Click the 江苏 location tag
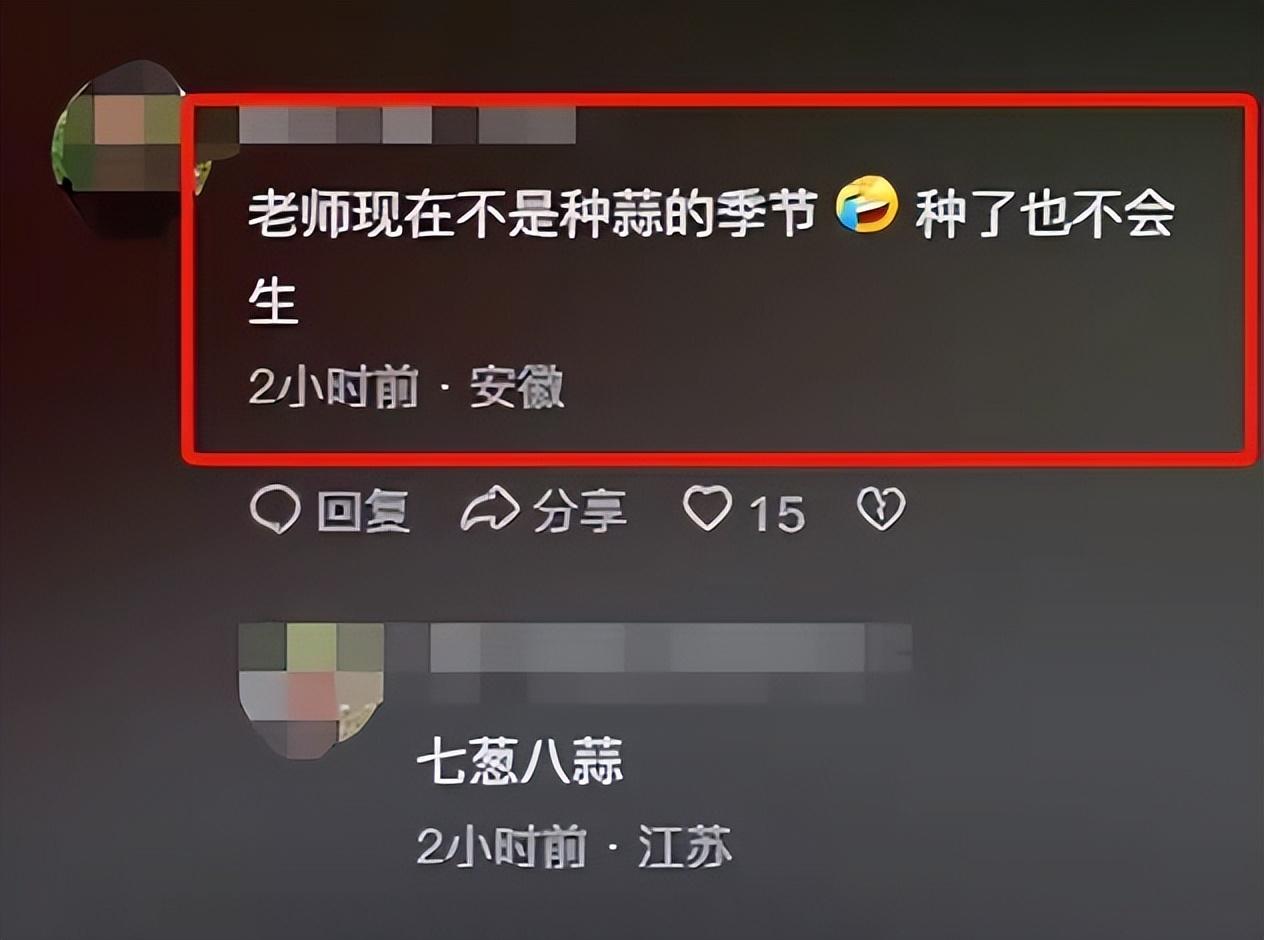The image size is (1264, 940). pyautogui.click(x=685, y=849)
